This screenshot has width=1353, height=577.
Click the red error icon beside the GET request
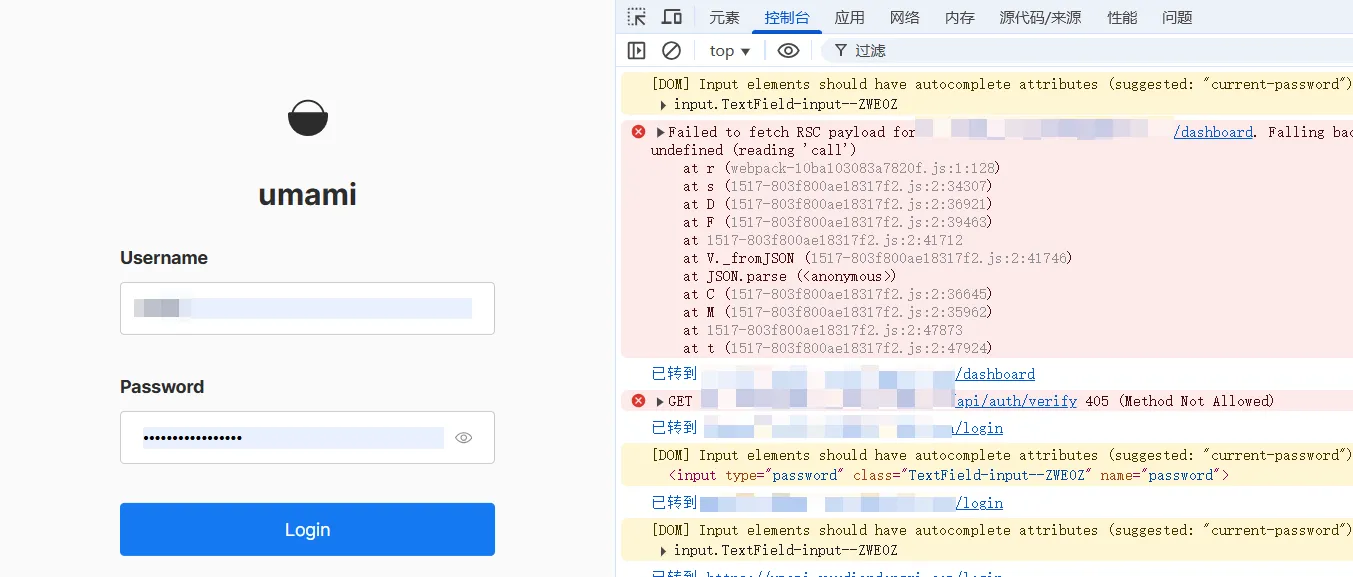coord(637,400)
